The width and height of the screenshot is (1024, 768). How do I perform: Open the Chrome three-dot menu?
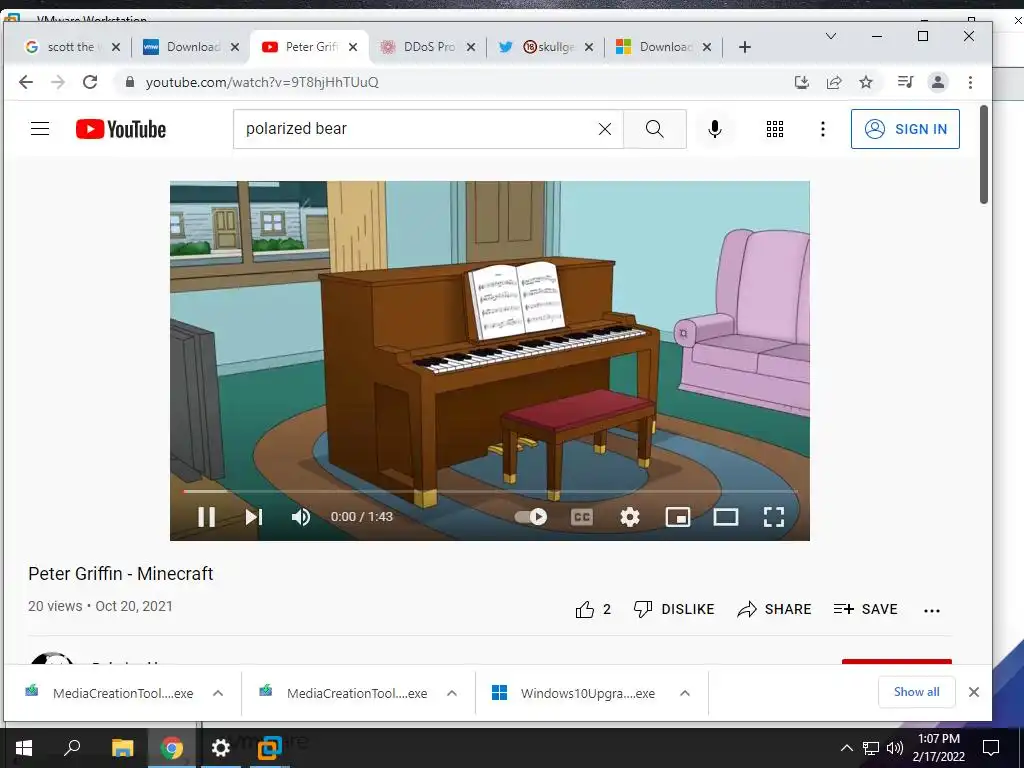pyautogui.click(x=970, y=82)
